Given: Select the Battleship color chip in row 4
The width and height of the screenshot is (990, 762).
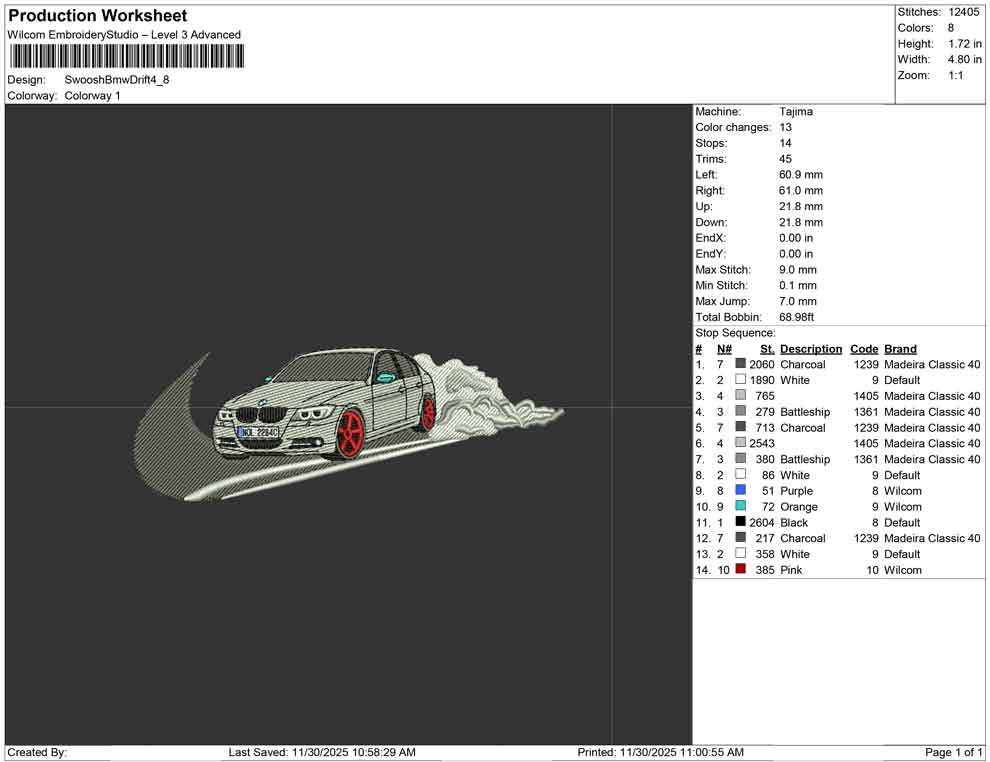Looking at the screenshot, I should click(x=740, y=412).
